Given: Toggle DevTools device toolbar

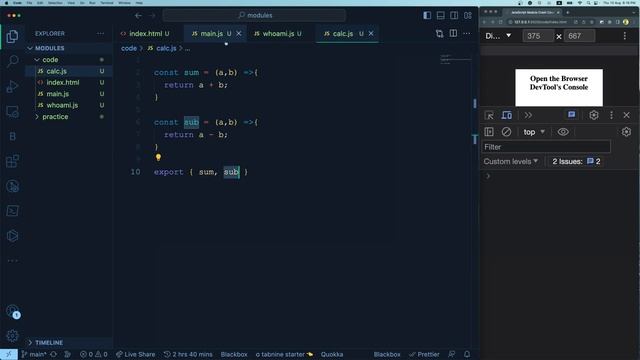Looking at the screenshot, I should pyautogui.click(x=507, y=116).
